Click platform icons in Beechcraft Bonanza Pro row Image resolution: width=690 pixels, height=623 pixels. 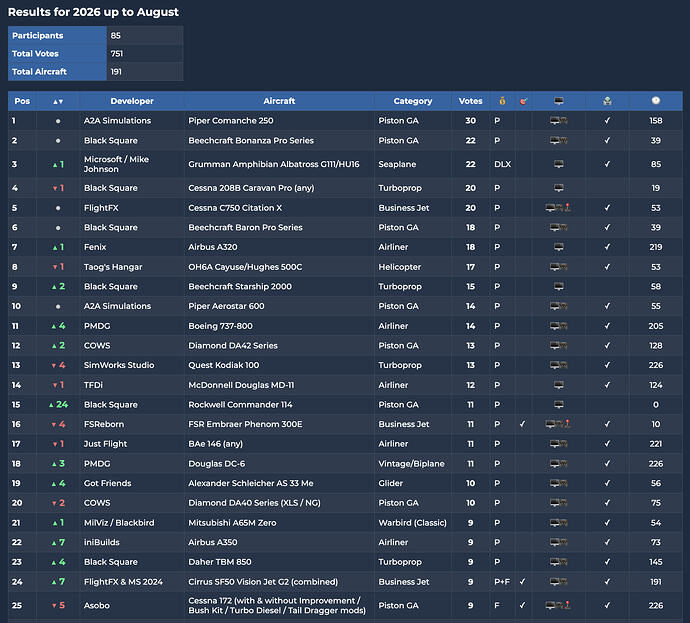[x=558, y=140]
